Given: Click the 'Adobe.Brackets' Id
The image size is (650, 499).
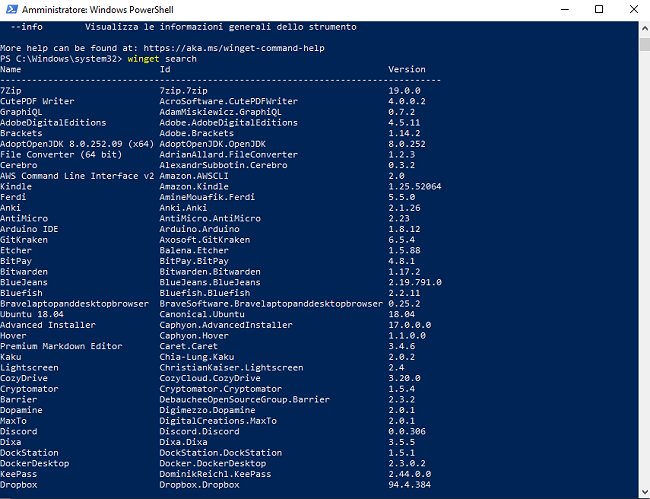Looking at the screenshot, I should [x=196, y=133].
